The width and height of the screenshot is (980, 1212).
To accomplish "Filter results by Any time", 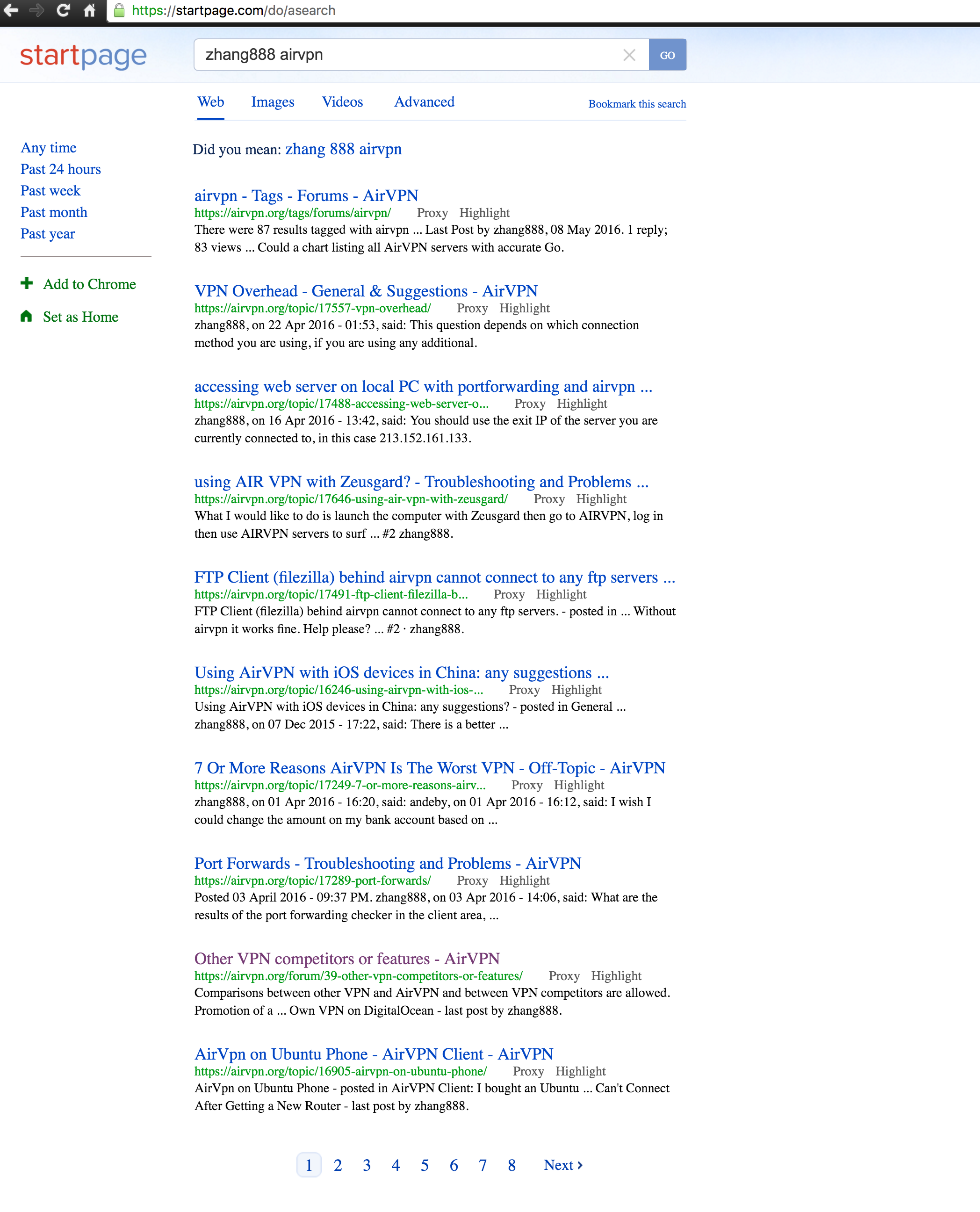I will 49,148.
